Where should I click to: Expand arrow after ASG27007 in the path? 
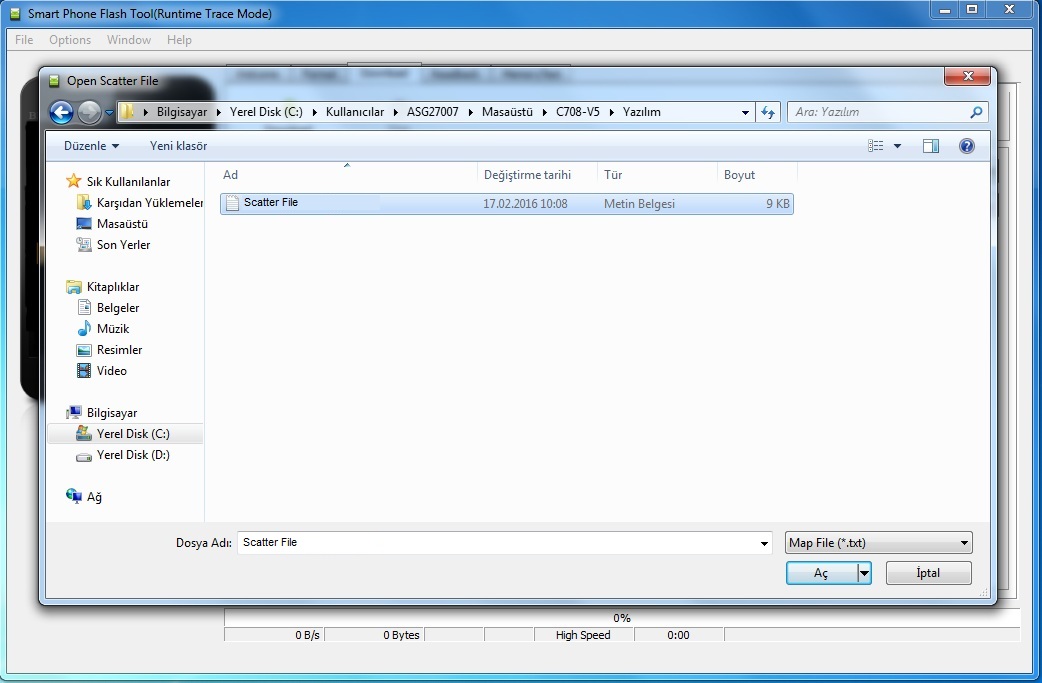click(x=470, y=112)
